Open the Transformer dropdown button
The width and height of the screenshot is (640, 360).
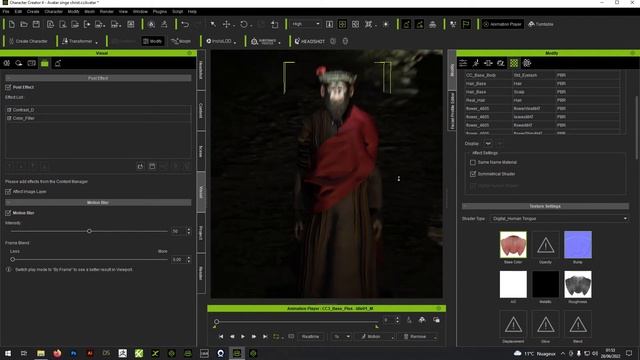80,41
